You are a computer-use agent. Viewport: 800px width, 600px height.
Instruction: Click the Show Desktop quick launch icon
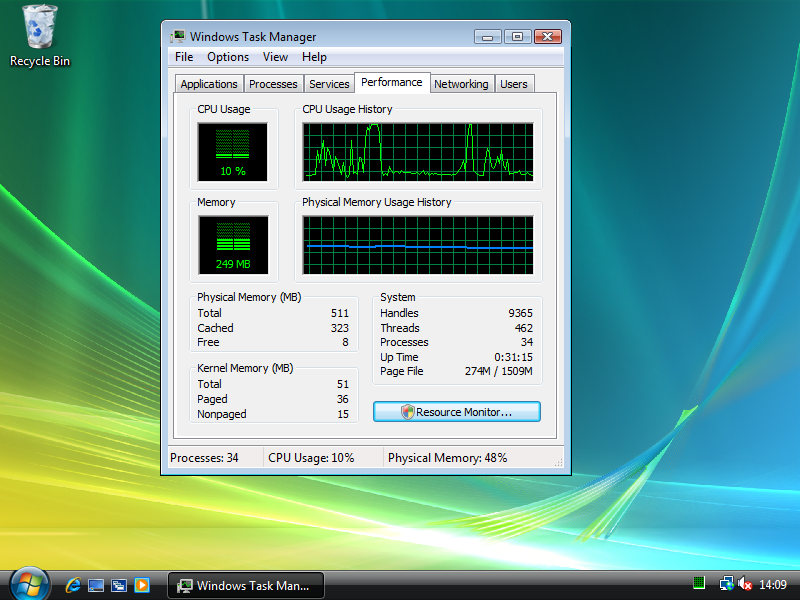(96, 585)
